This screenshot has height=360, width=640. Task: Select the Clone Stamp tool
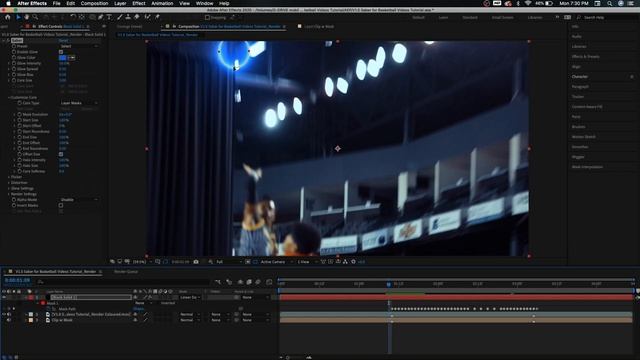(128, 17)
